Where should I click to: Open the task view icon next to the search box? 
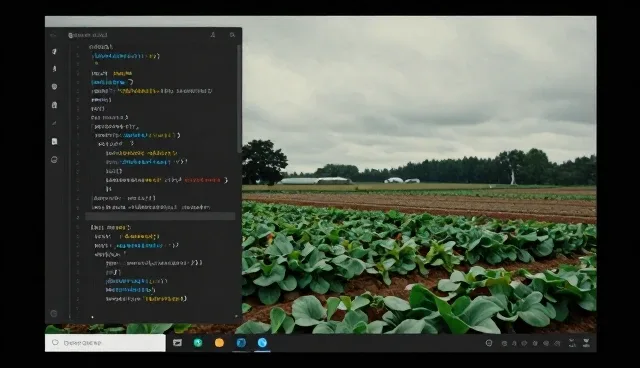[x=177, y=343]
